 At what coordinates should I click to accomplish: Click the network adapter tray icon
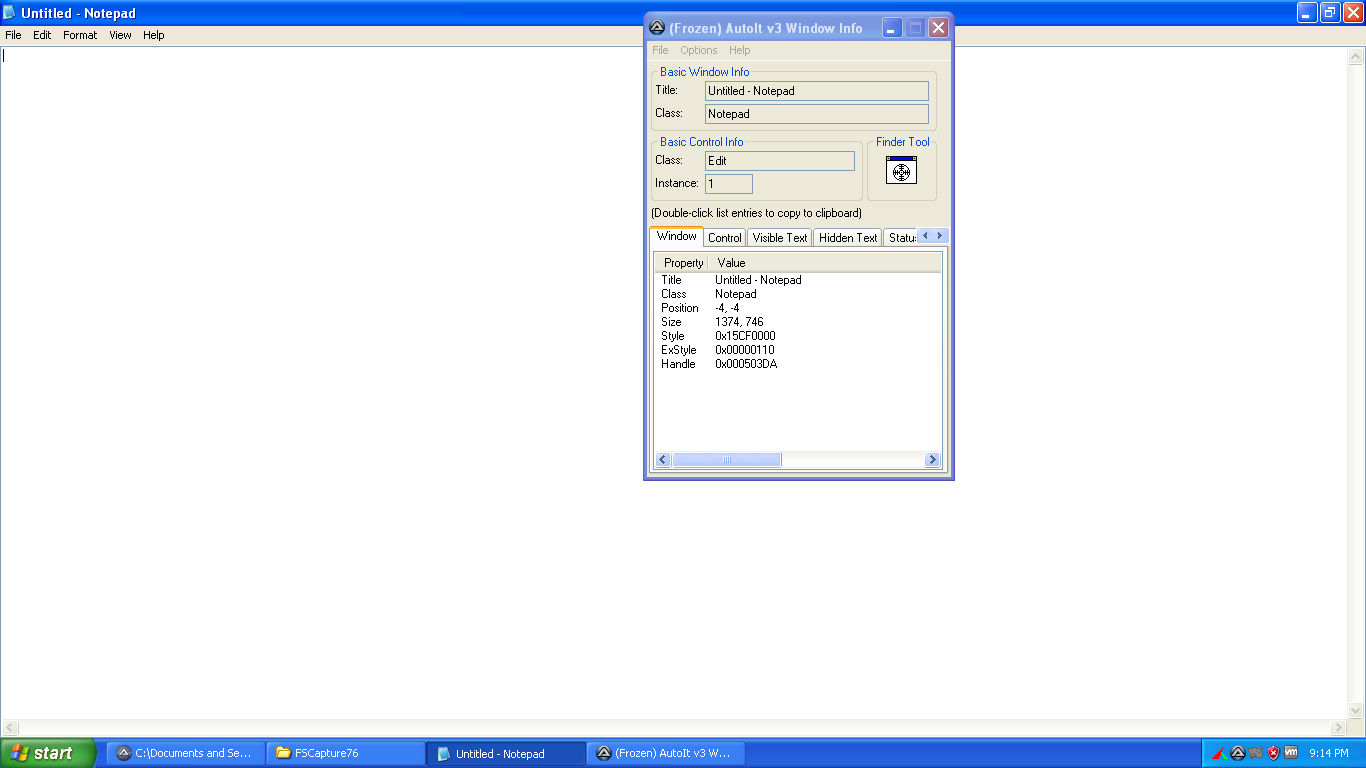coord(1255,752)
